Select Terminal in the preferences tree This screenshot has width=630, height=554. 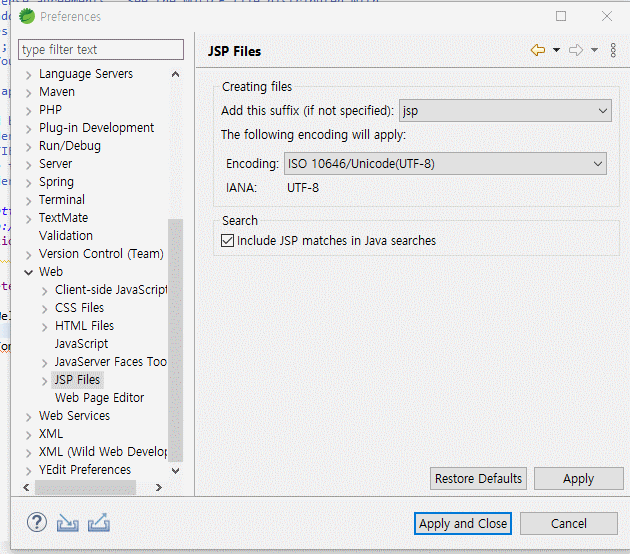(x=62, y=200)
